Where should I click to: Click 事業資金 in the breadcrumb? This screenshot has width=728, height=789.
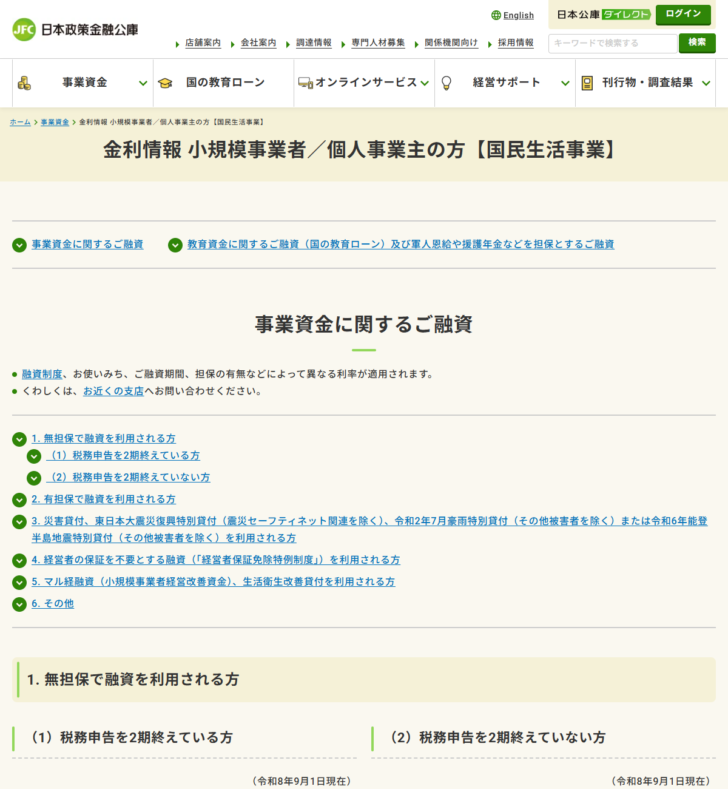(55, 122)
